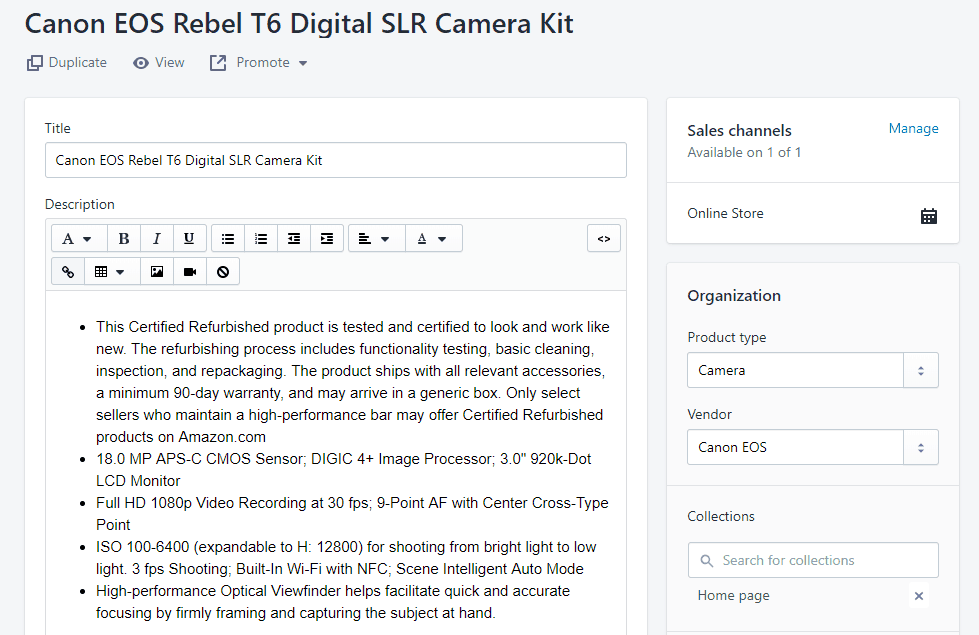The image size is (979, 635).
Task: Insert a bulleted list
Action: (x=228, y=239)
